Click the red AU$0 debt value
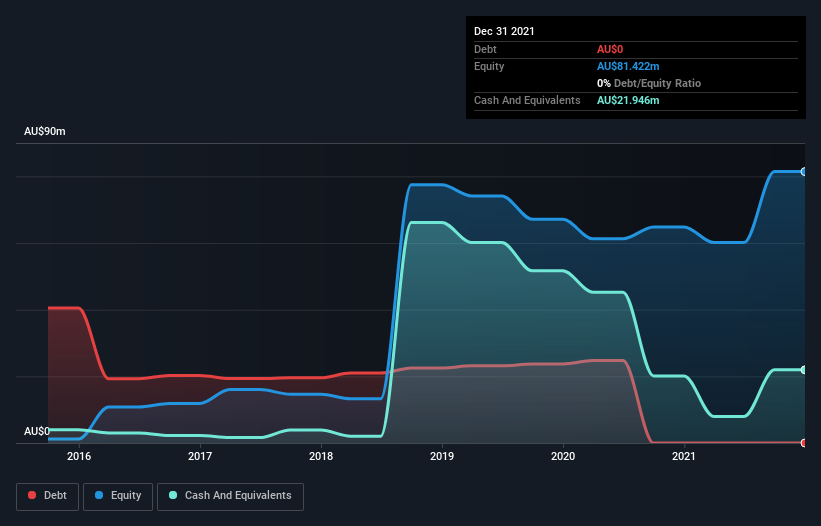The image size is (821, 526). [610, 49]
